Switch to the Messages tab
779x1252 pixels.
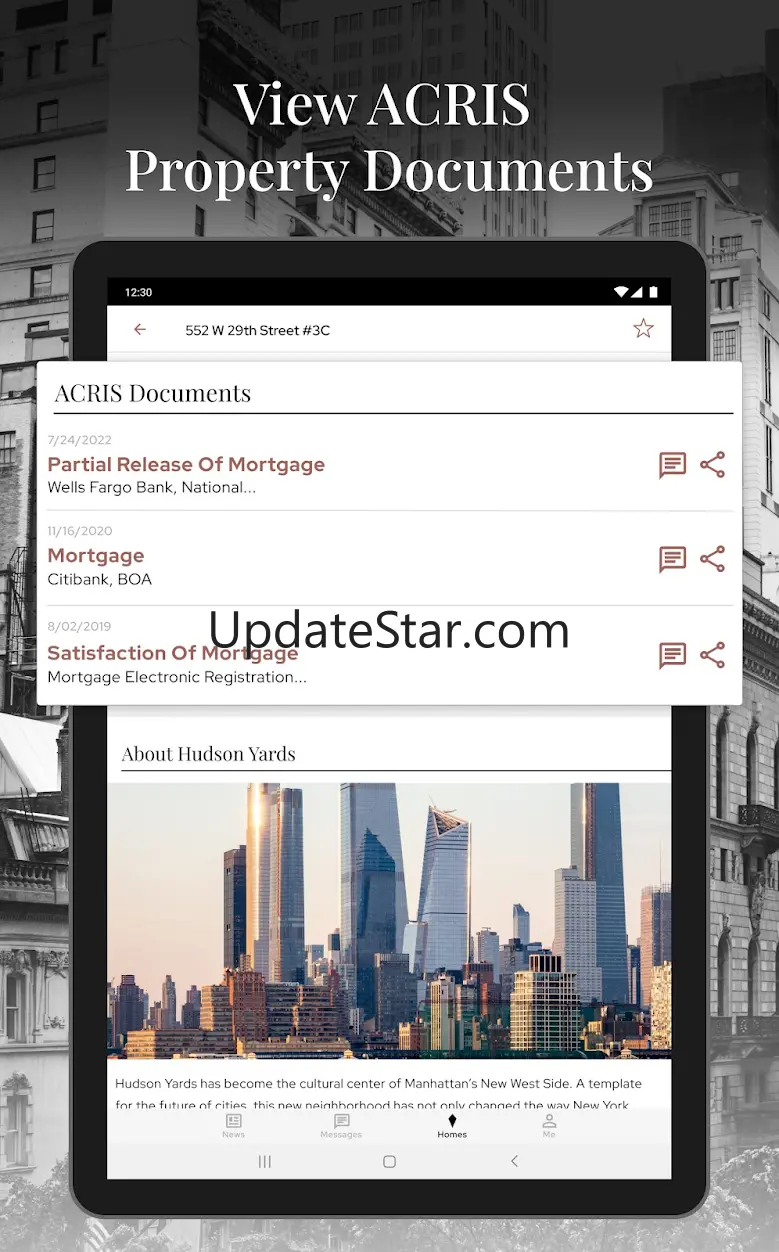tap(341, 1125)
